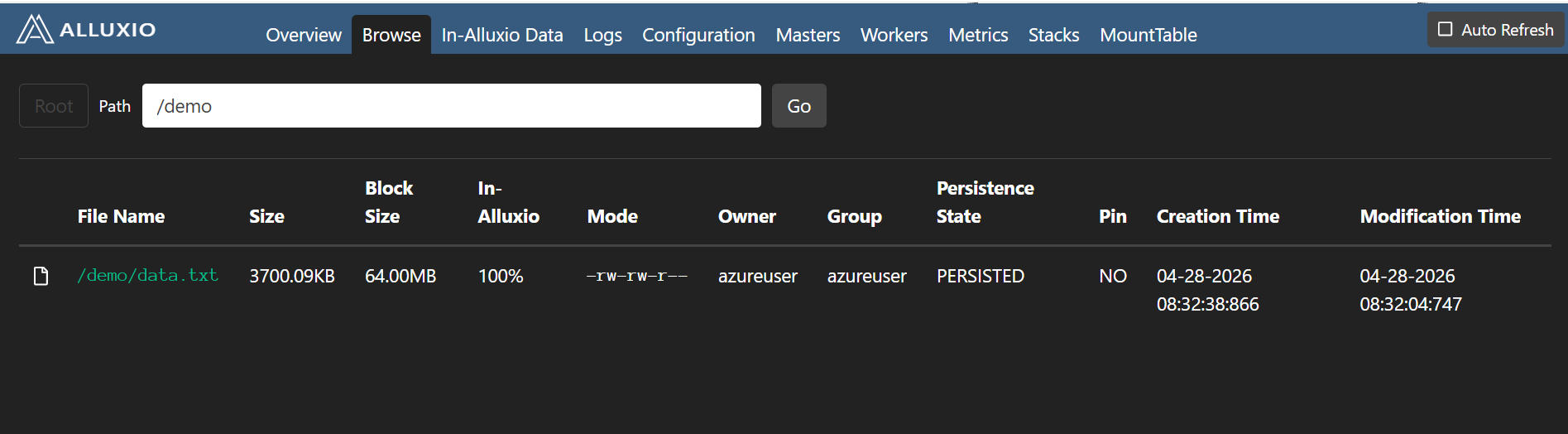Click azureuser in the Group column
The width and height of the screenshot is (1568, 434).
pos(867,276)
